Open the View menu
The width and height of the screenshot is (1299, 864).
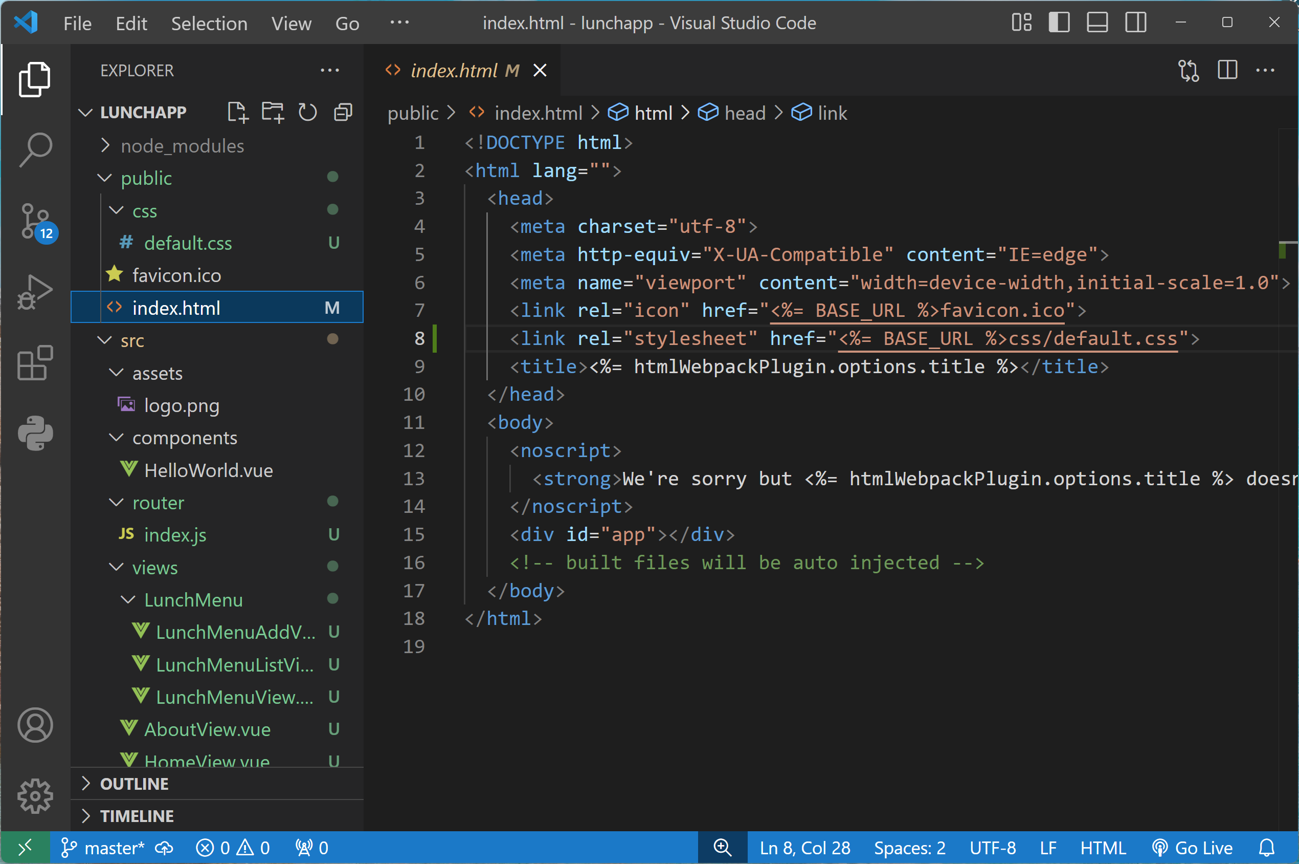(x=291, y=23)
